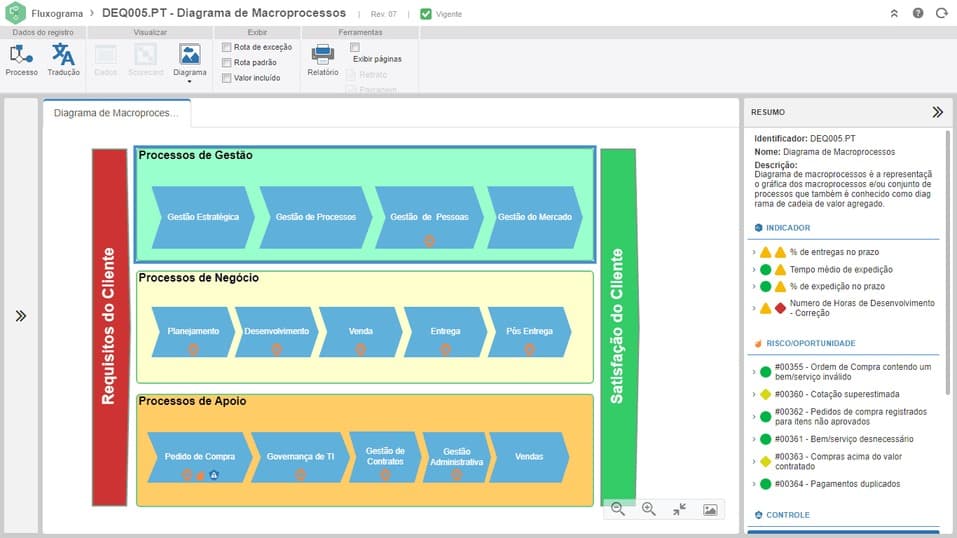Zoom out with the magnifier minus icon
The image size is (957, 538).
pos(618,509)
